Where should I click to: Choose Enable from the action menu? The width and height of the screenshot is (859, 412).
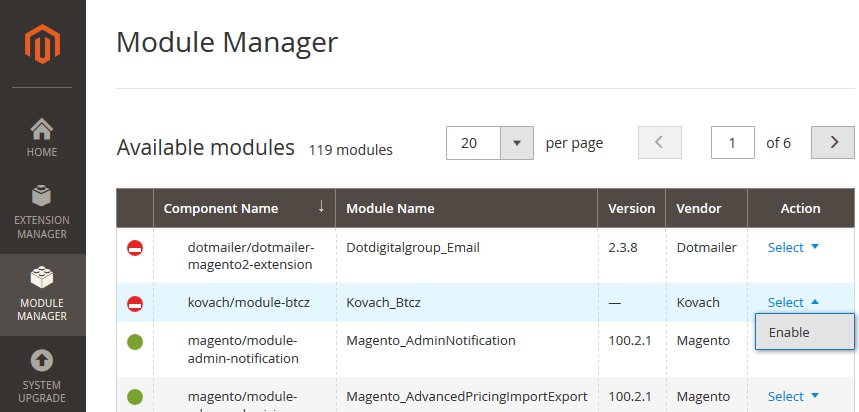pos(804,332)
